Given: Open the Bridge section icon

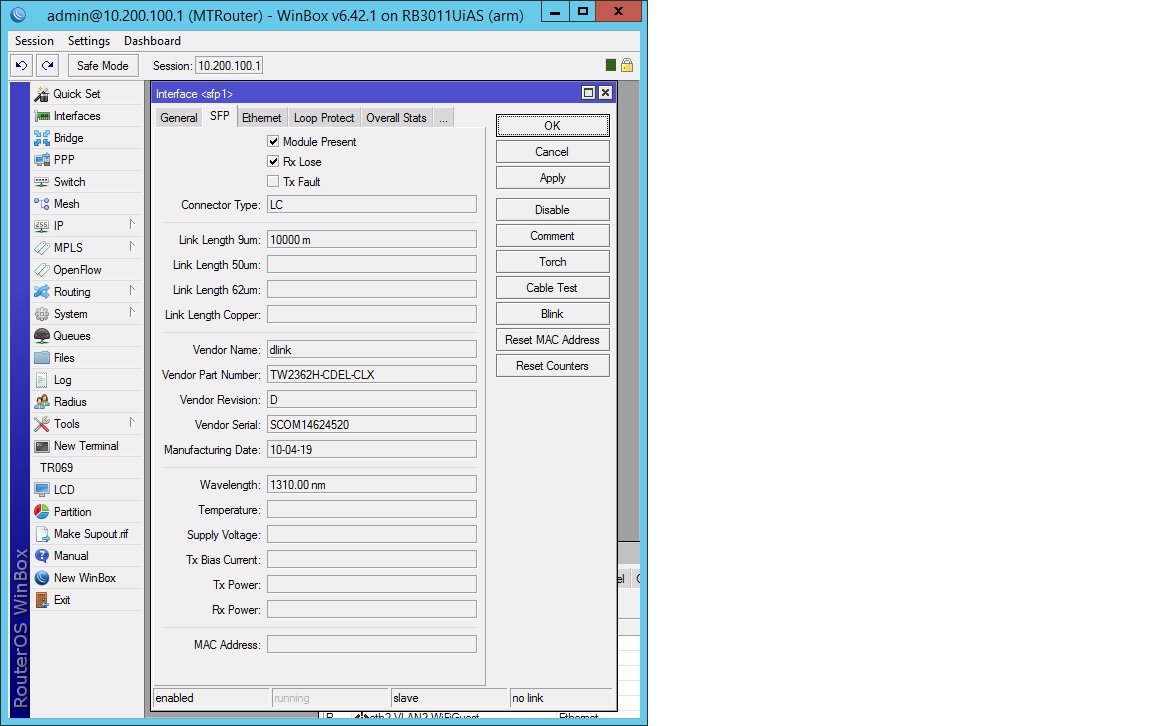Looking at the screenshot, I should click(42, 138).
